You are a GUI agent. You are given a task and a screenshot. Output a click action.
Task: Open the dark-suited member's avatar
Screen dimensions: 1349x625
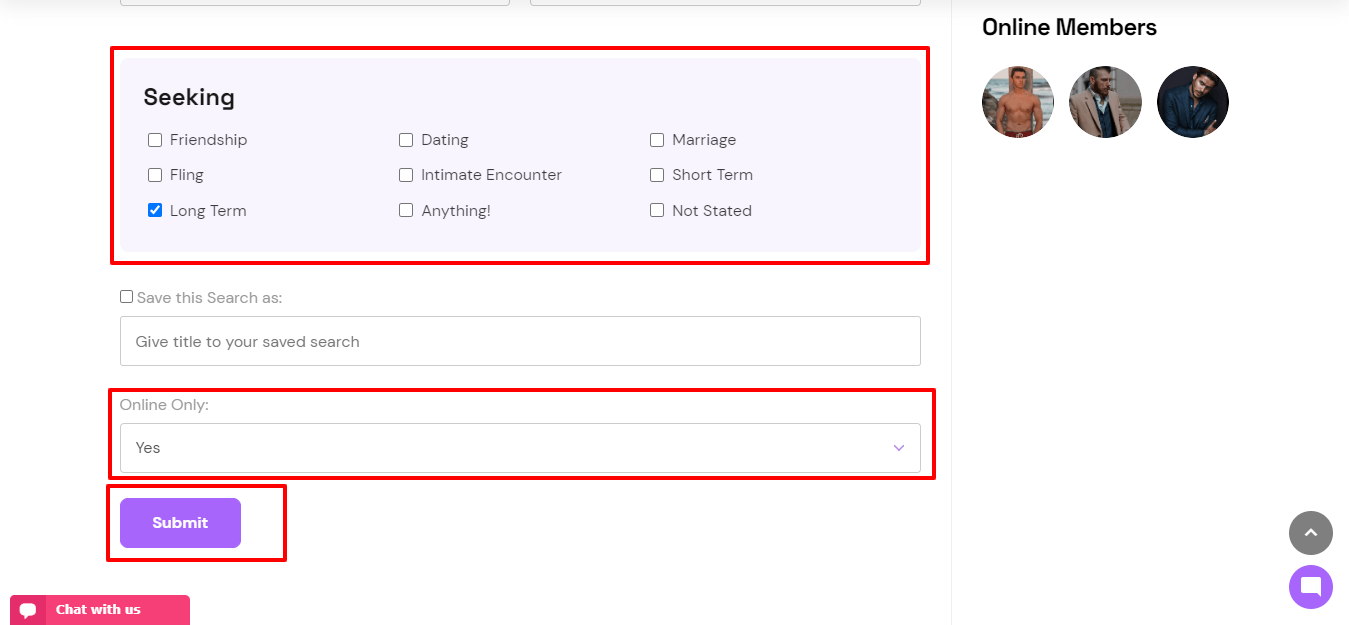(1193, 102)
